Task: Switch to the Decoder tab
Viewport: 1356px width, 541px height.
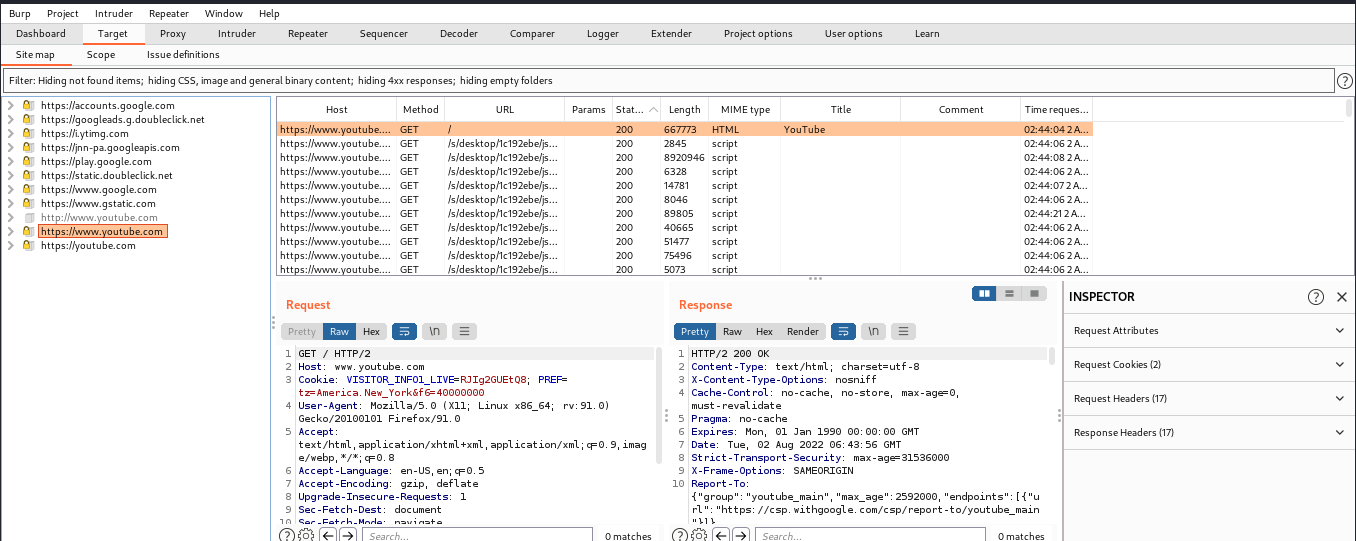Action: 459,33
